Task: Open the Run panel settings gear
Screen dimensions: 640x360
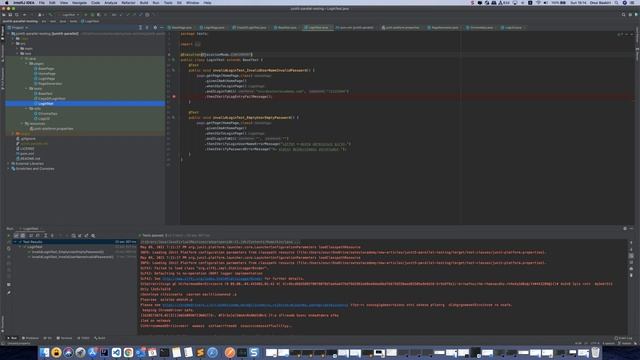Action: (625, 229)
